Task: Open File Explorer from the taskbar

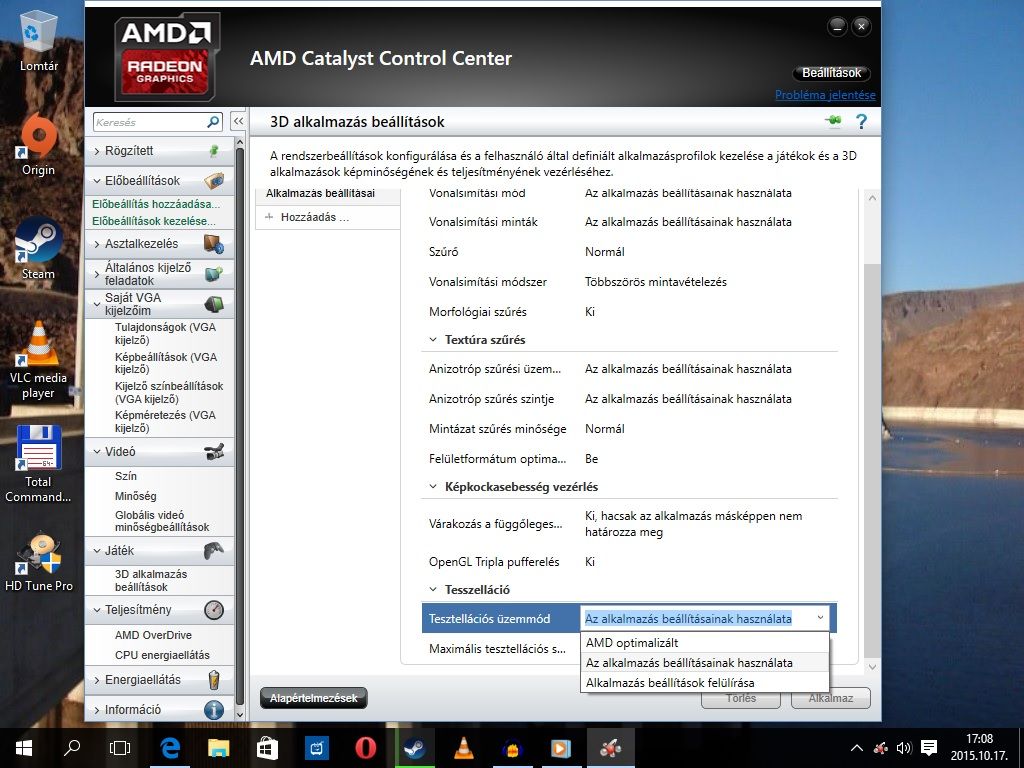Action: 219,748
